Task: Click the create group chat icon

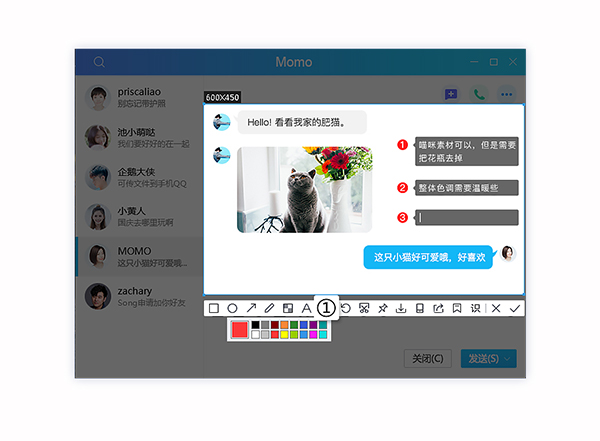Action: click(451, 94)
